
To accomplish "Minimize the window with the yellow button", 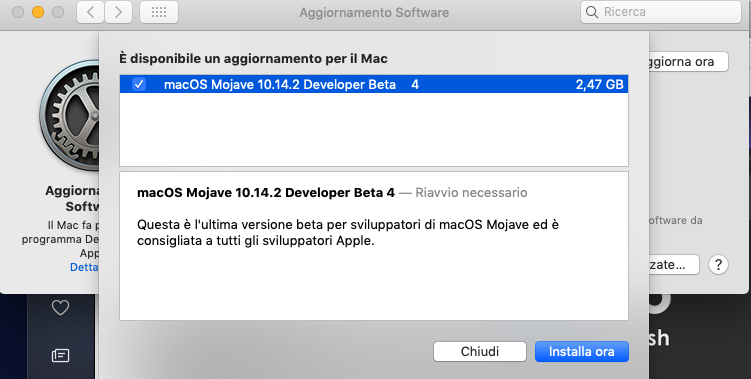I will pos(38,12).
